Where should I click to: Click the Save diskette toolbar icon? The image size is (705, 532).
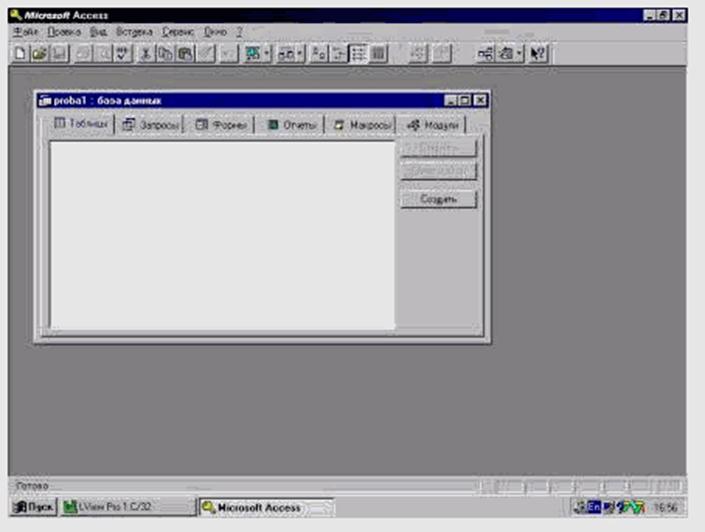click(59, 54)
